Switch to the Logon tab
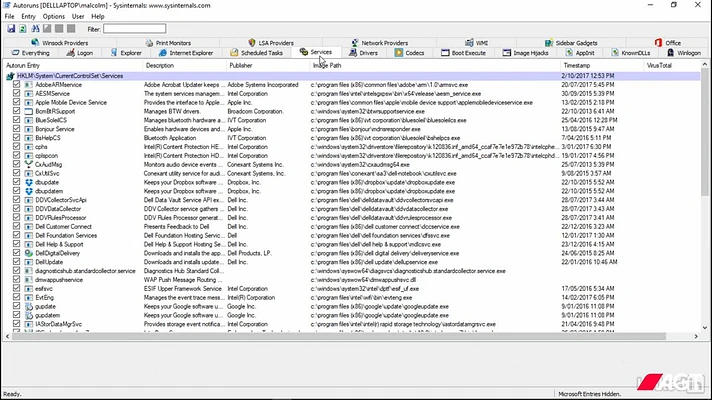The image size is (712, 400). [x=79, y=53]
